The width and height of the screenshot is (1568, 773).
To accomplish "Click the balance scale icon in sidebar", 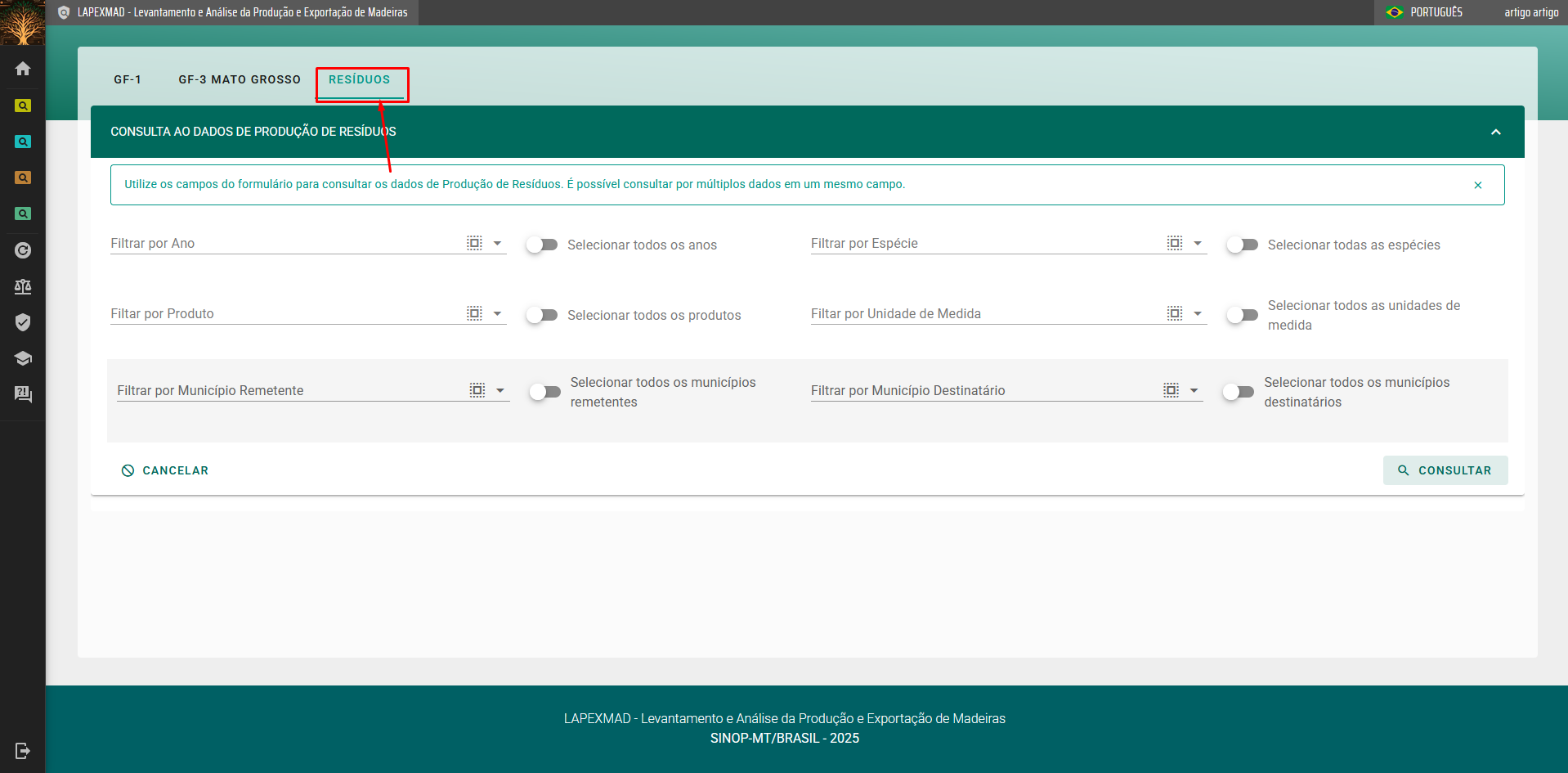I will click(x=23, y=286).
